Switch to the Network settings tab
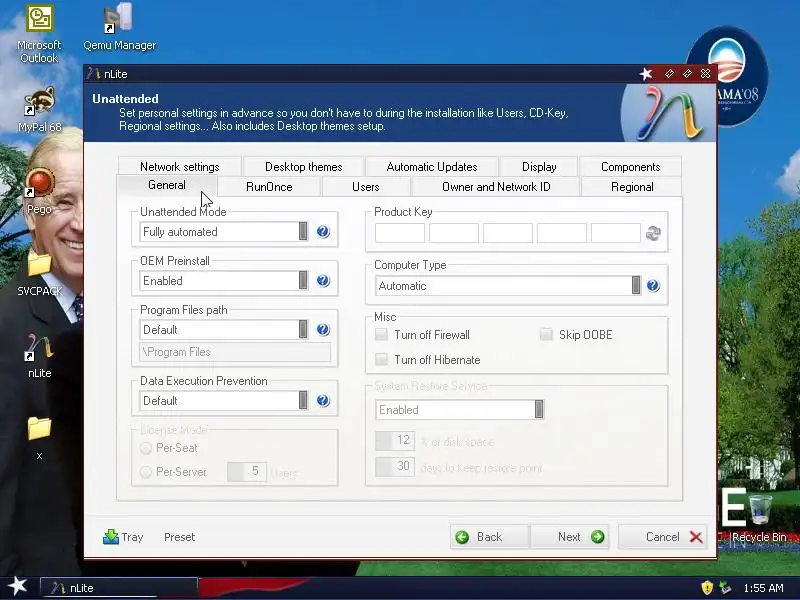Viewport: 800px width, 600px height. (x=180, y=166)
